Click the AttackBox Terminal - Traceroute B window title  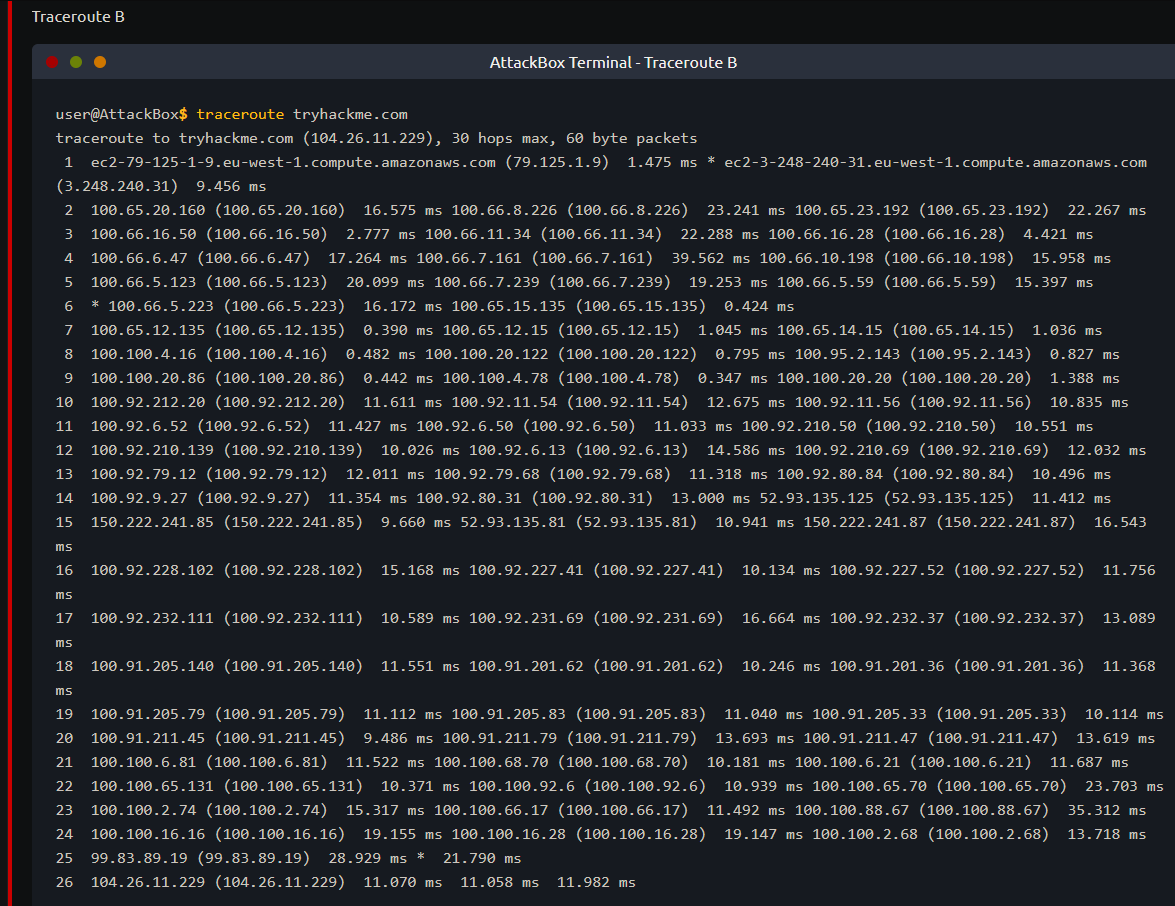613,63
